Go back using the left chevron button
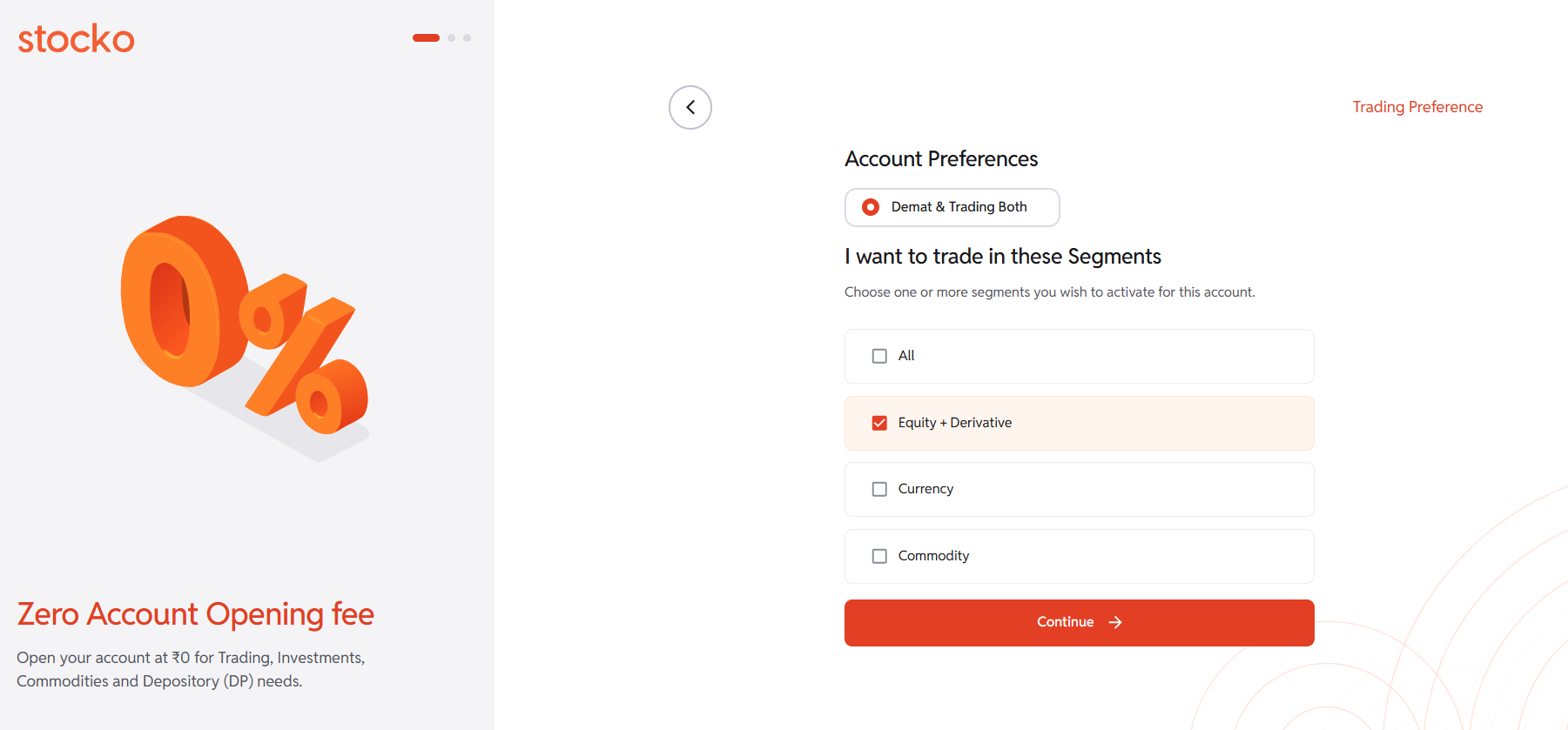Viewport: 1568px width, 730px height. tap(690, 108)
